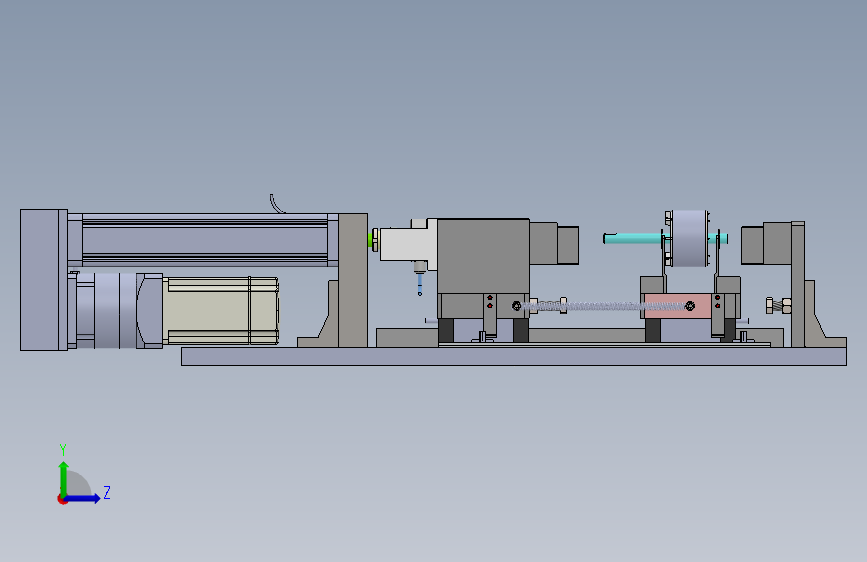Select the left vertical support plate
The height and width of the screenshot is (562, 867).
(x=353, y=280)
